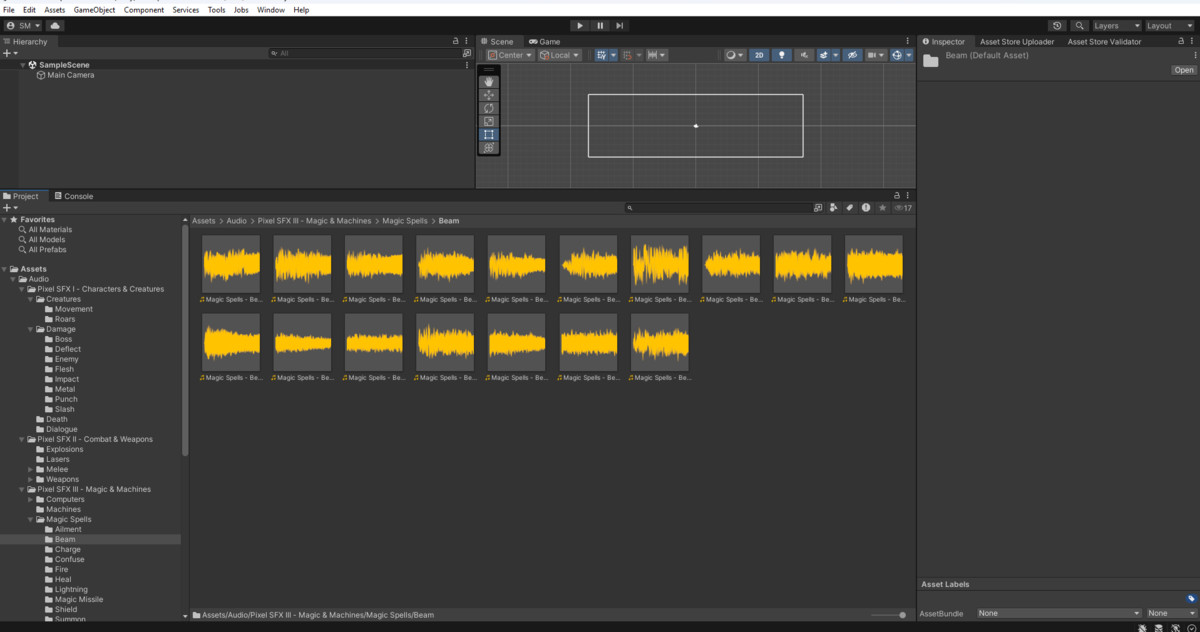The height and width of the screenshot is (632, 1200).
Task: Open the tool handle pivot Center dropdown
Action: coord(509,55)
